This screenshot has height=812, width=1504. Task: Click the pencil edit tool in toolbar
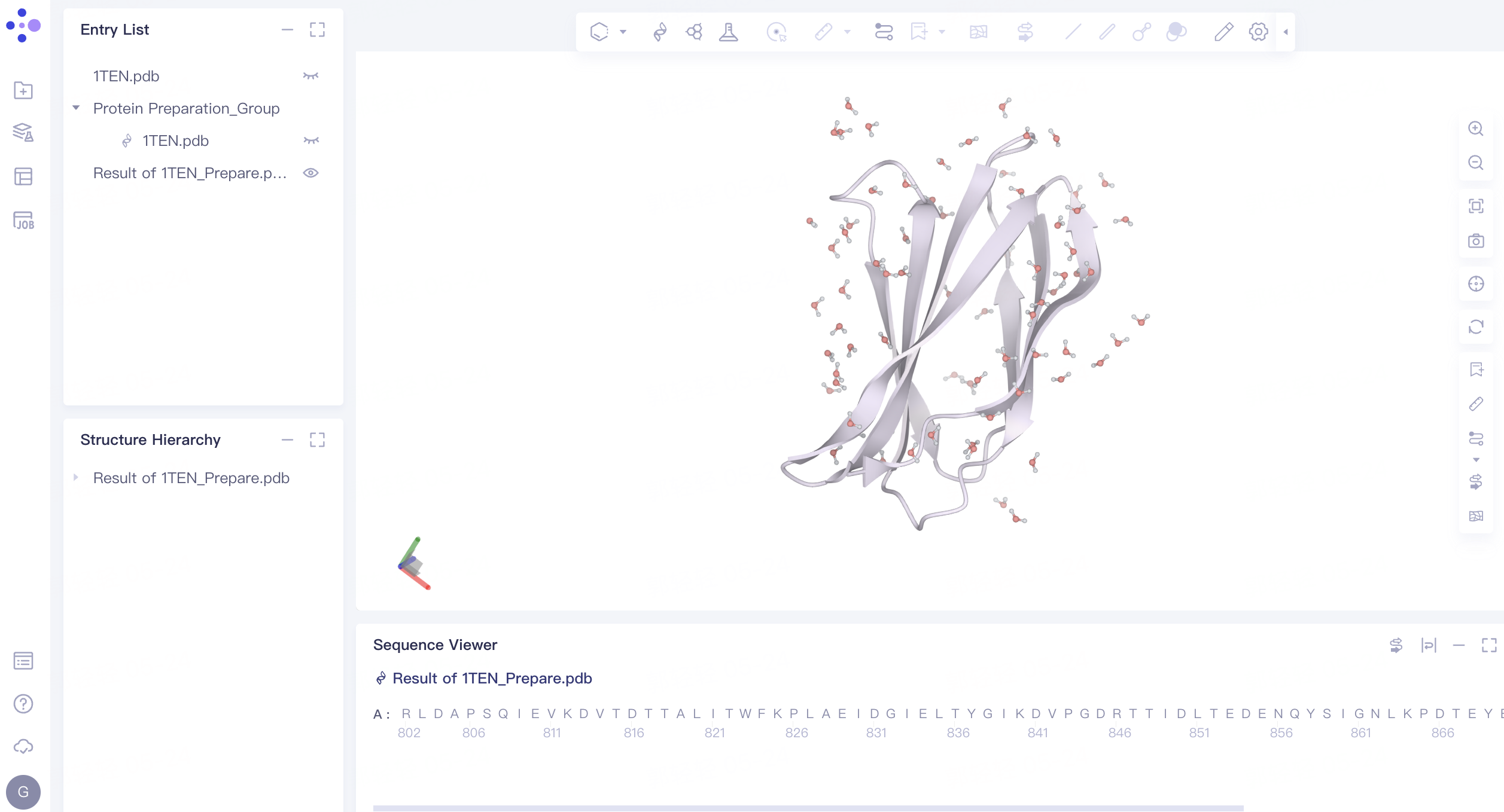pos(1223,32)
